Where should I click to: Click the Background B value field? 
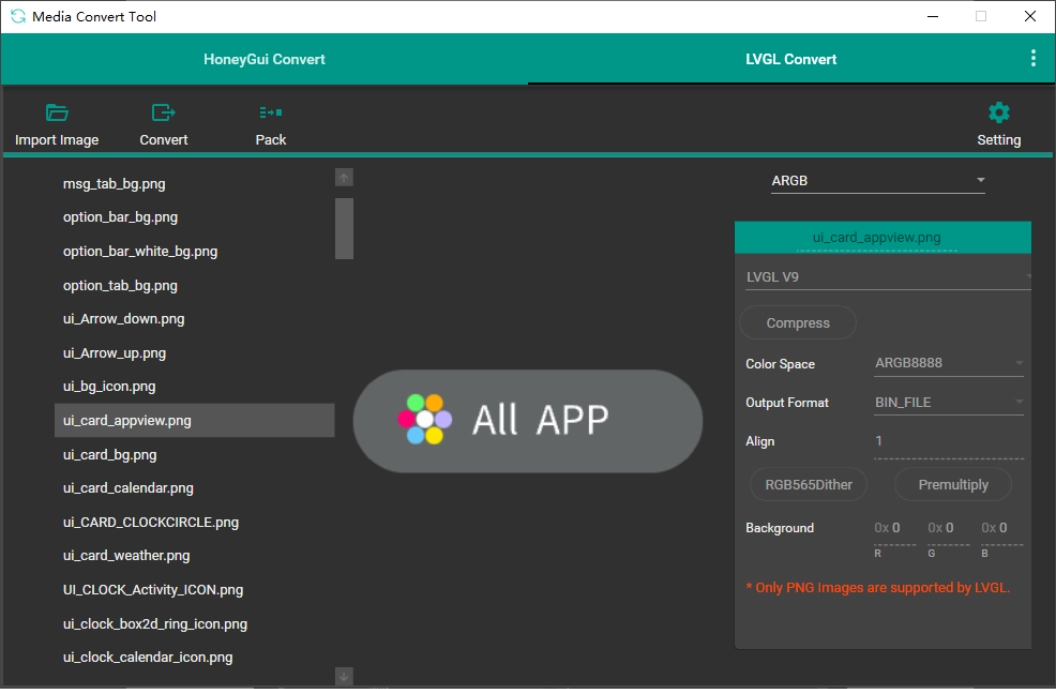[x=1002, y=528]
